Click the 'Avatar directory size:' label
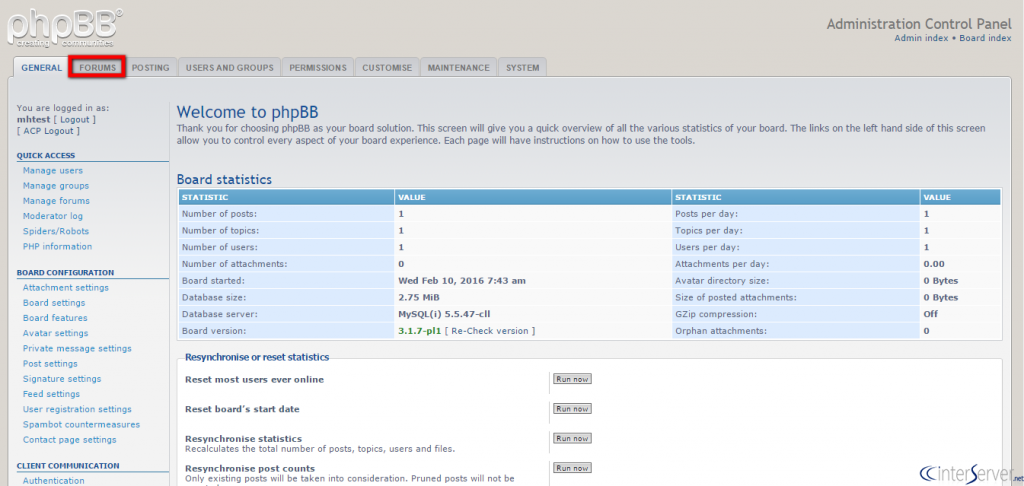 [x=722, y=281]
